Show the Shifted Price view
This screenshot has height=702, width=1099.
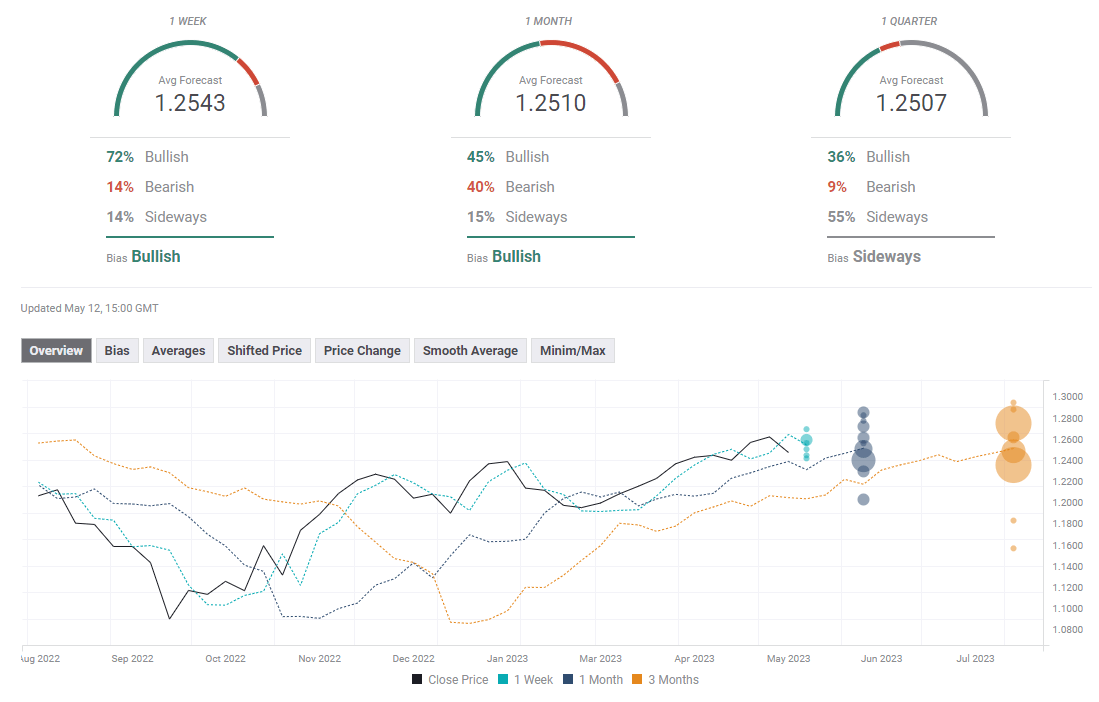[x=264, y=351]
